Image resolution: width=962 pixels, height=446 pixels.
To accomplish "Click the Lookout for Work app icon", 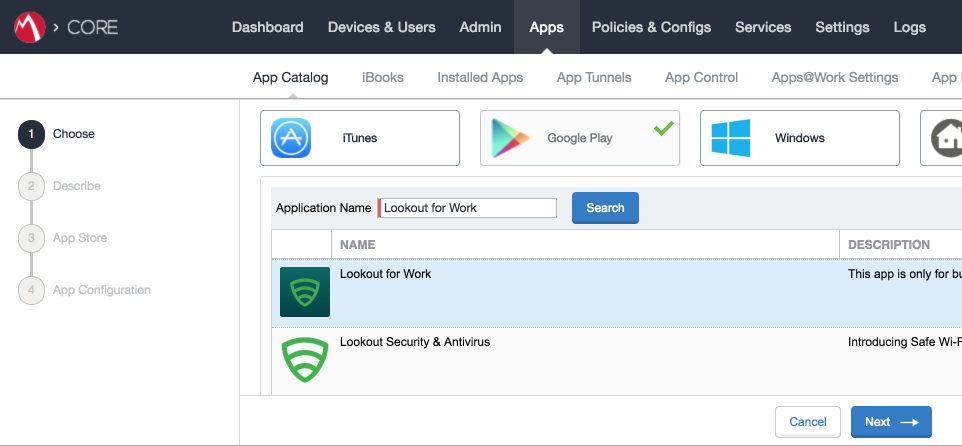I will tap(305, 292).
